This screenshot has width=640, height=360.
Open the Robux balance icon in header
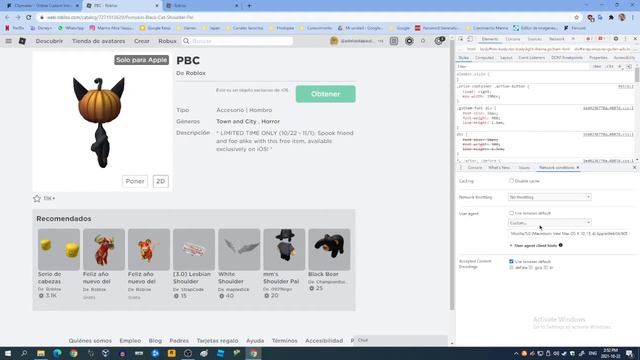pyautogui.click(x=409, y=41)
